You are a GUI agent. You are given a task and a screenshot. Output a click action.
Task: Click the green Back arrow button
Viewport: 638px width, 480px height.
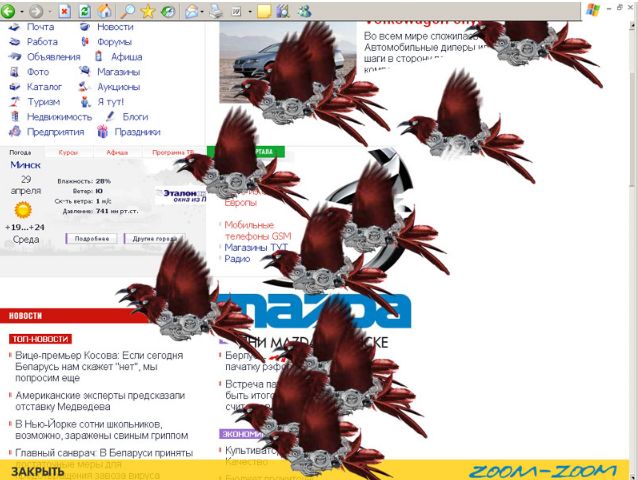click(8, 11)
